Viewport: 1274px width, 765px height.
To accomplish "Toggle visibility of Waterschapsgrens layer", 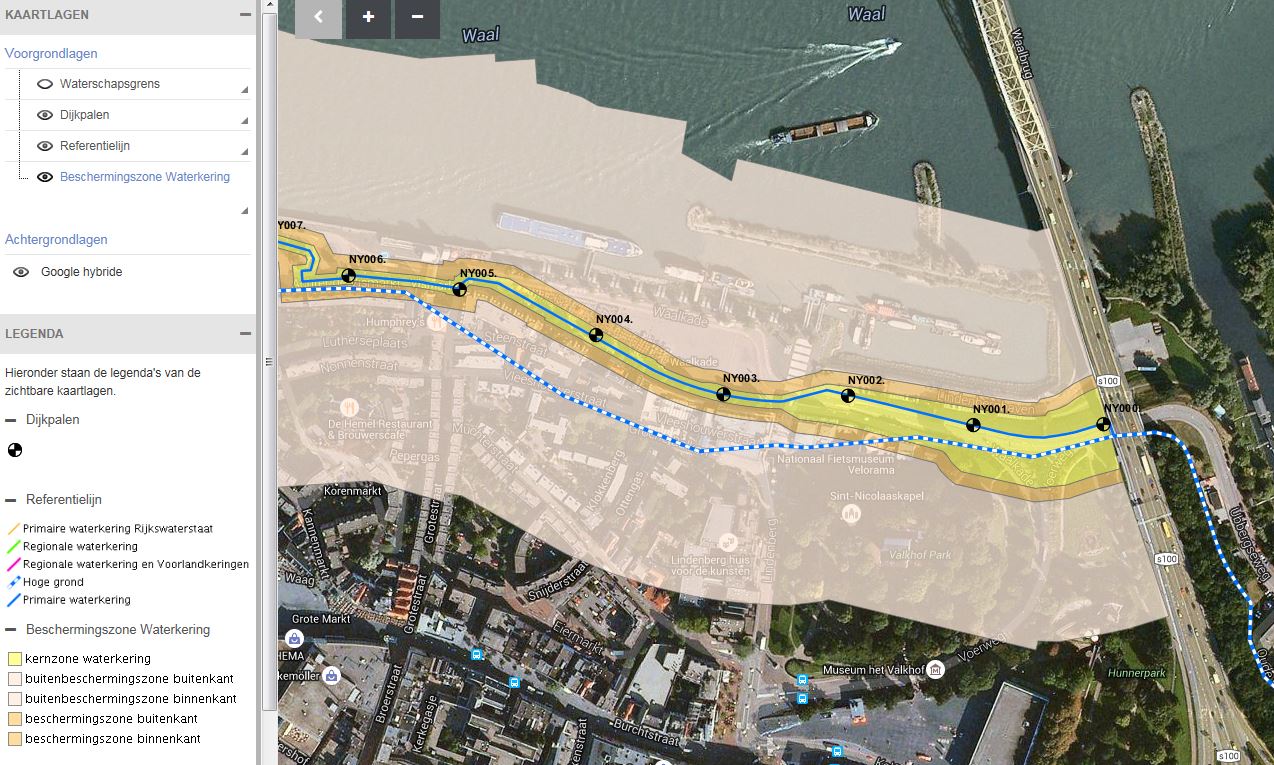I will pyautogui.click(x=45, y=84).
